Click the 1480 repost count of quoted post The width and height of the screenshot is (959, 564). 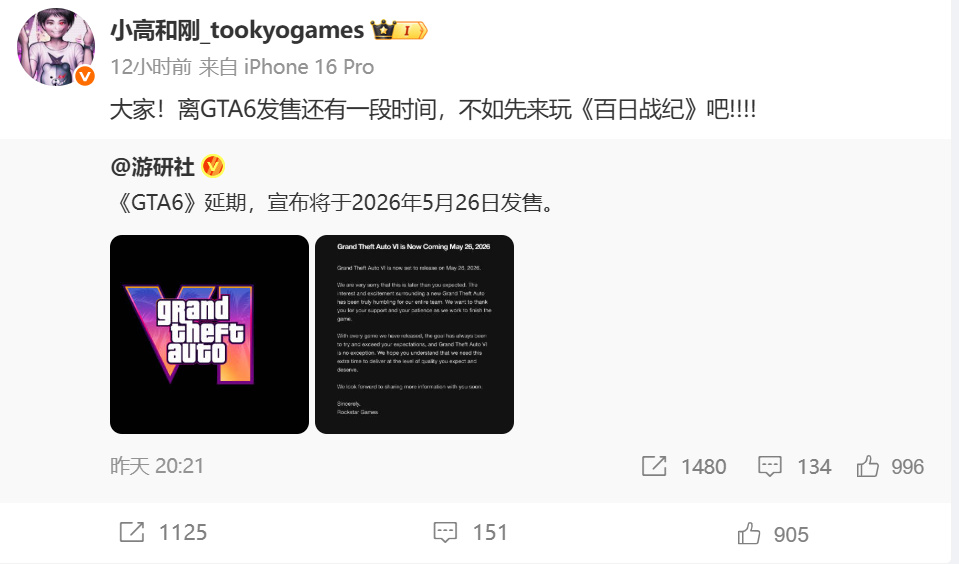click(x=704, y=467)
